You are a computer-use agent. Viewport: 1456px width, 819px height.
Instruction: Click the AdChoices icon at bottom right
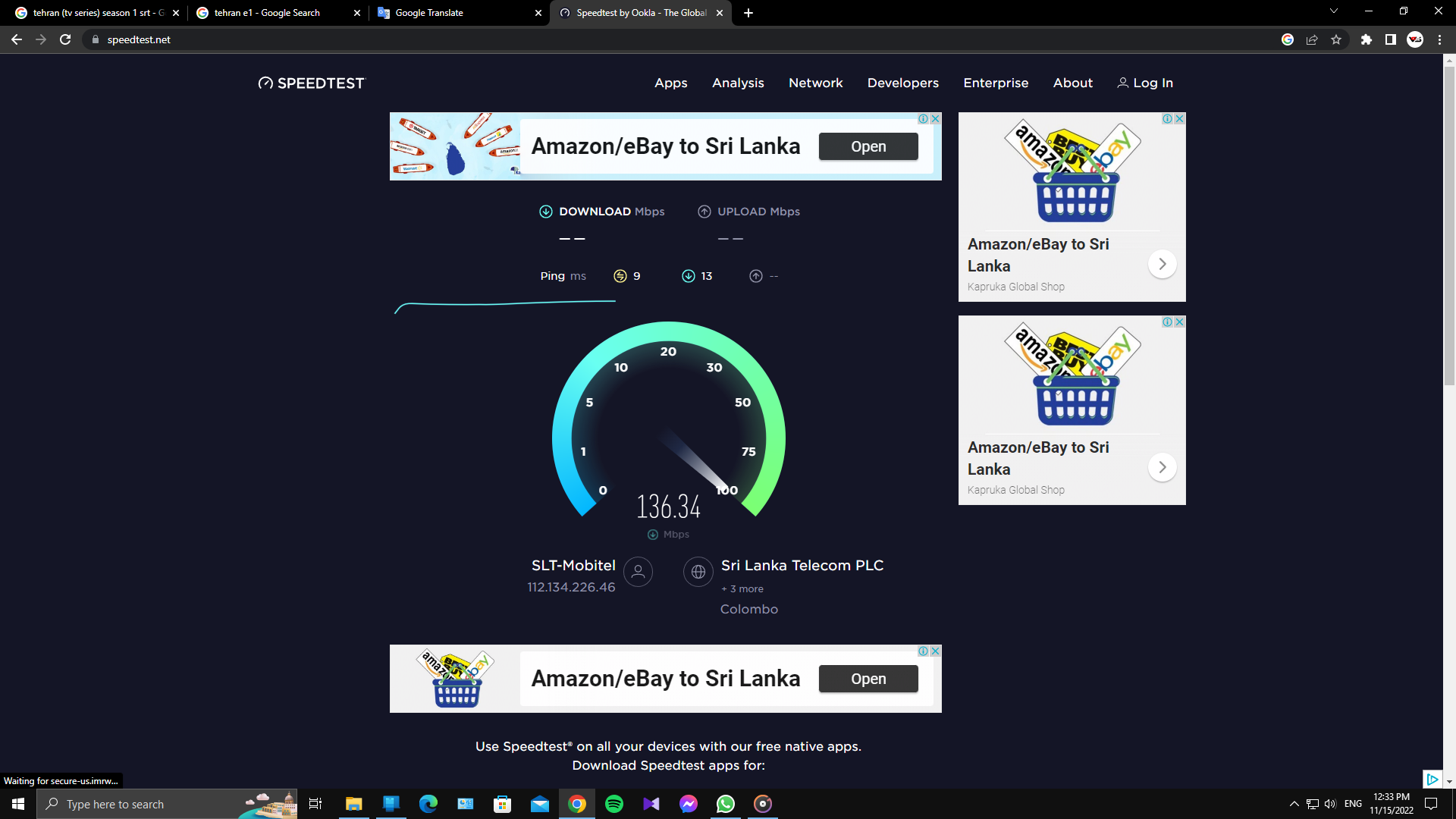[x=1432, y=779]
